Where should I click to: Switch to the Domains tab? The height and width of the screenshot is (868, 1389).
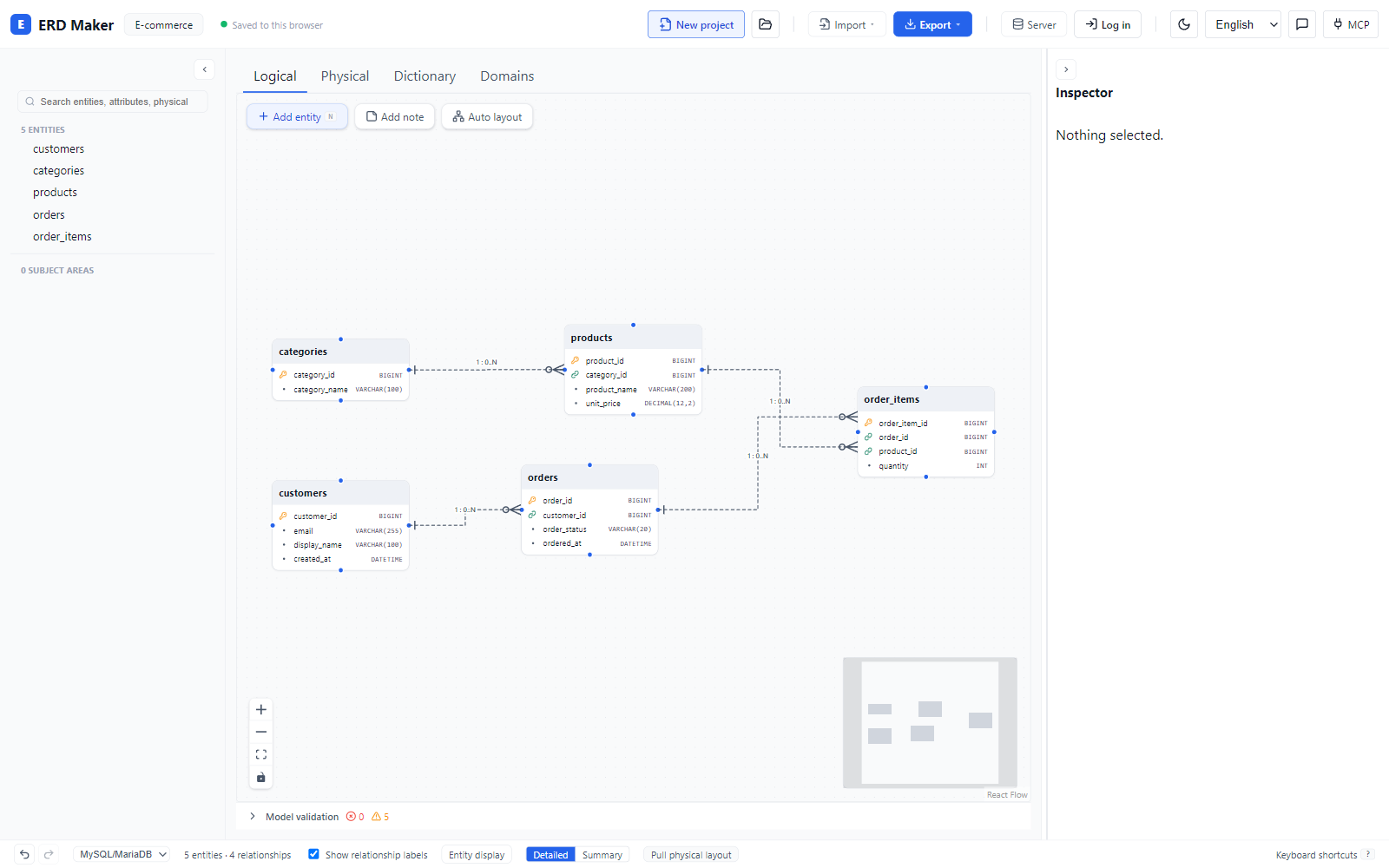click(x=507, y=76)
